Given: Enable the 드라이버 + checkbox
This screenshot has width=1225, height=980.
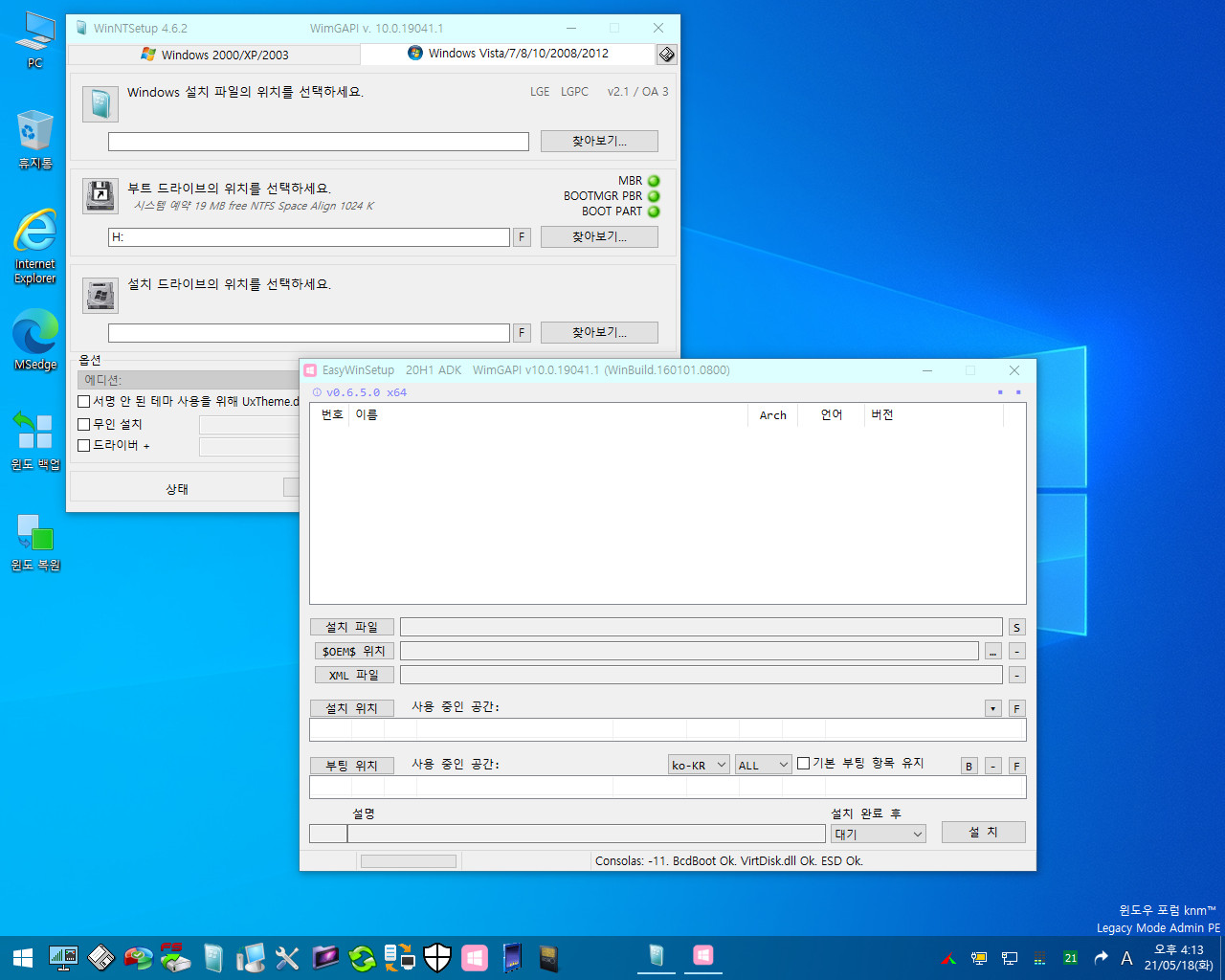Looking at the screenshot, I should coord(84,446).
